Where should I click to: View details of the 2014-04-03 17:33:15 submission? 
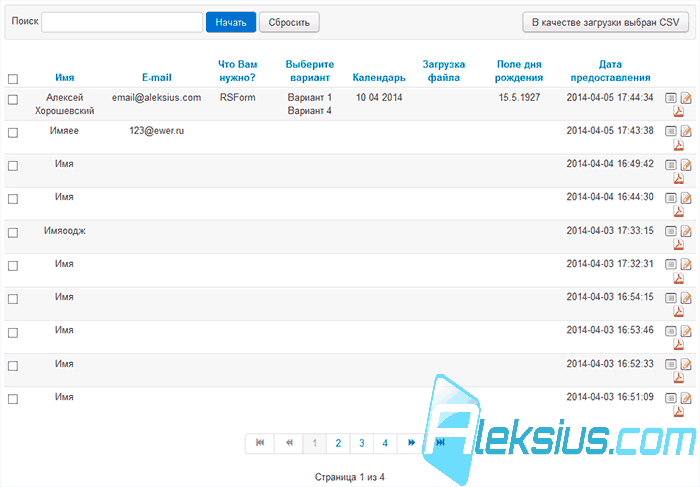click(x=671, y=231)
